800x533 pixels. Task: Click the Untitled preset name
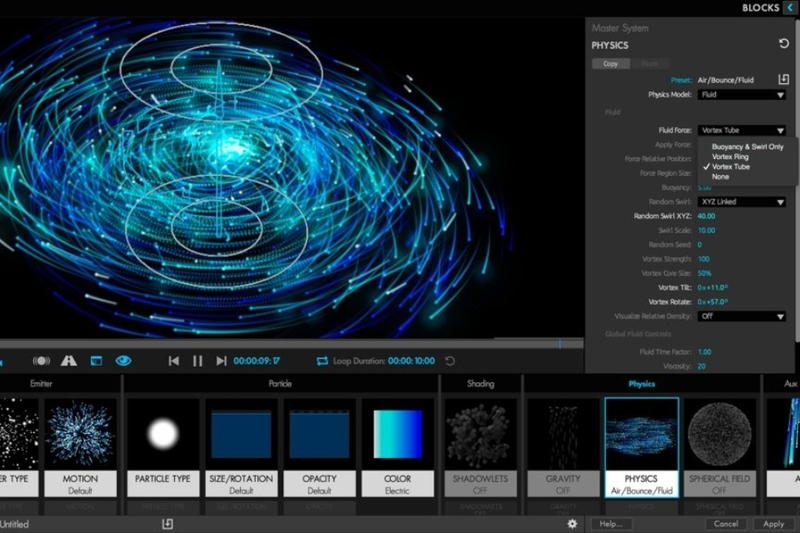click(x=14, y=524)
